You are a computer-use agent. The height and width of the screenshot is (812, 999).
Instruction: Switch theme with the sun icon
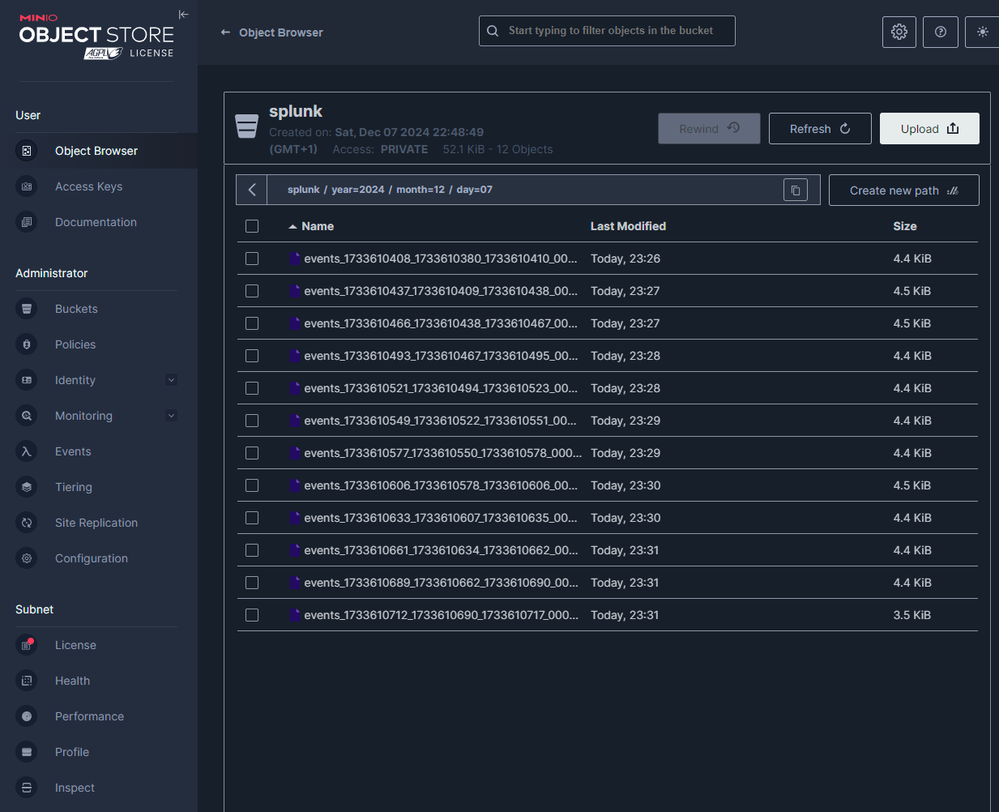(982, 32)
